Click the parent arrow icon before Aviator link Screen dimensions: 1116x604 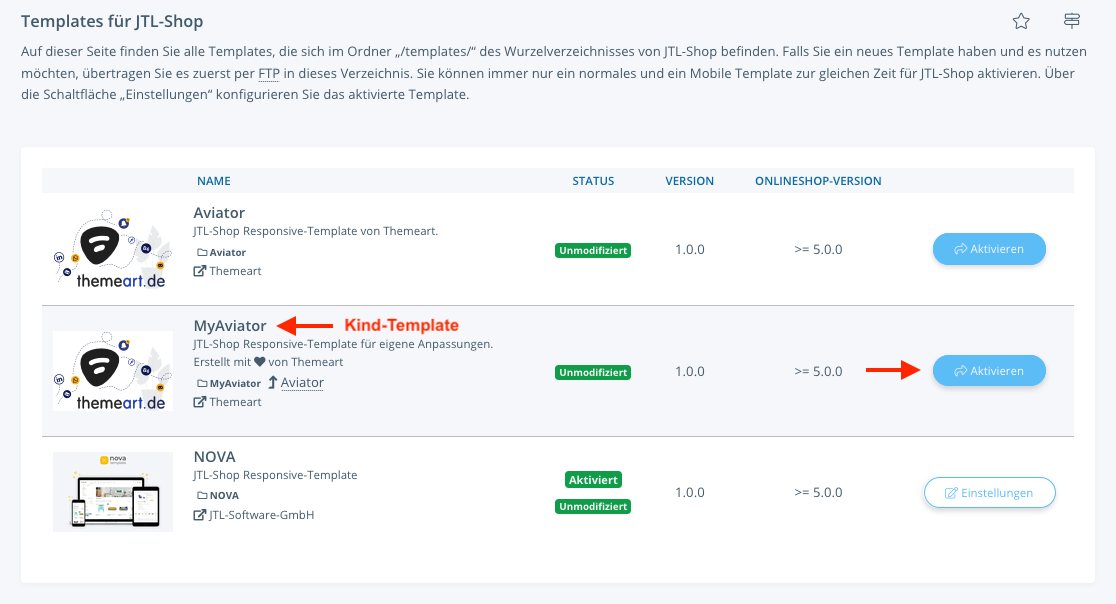point(273,383)
